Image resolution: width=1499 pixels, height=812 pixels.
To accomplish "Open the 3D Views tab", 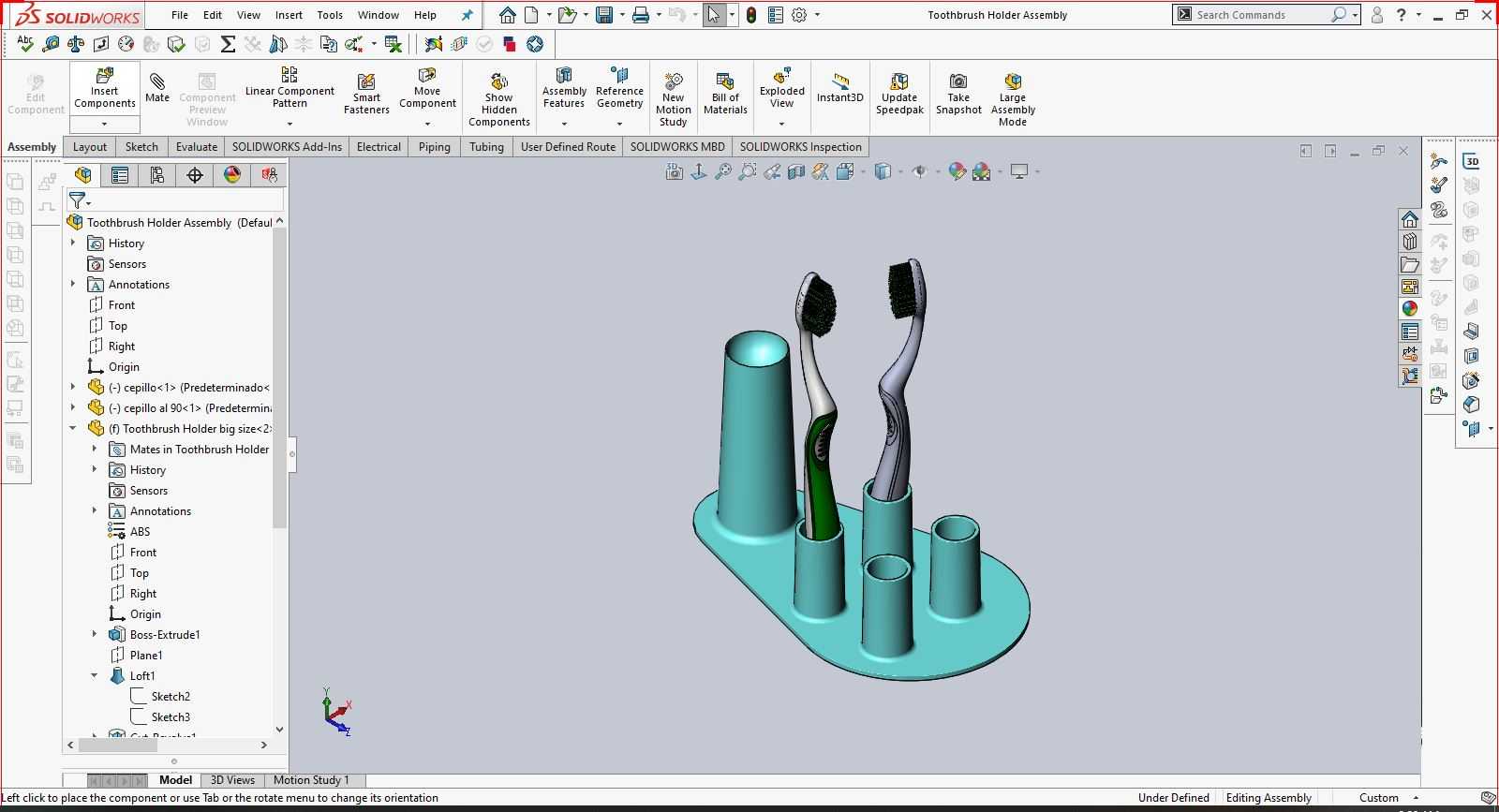I will [232, 780].
